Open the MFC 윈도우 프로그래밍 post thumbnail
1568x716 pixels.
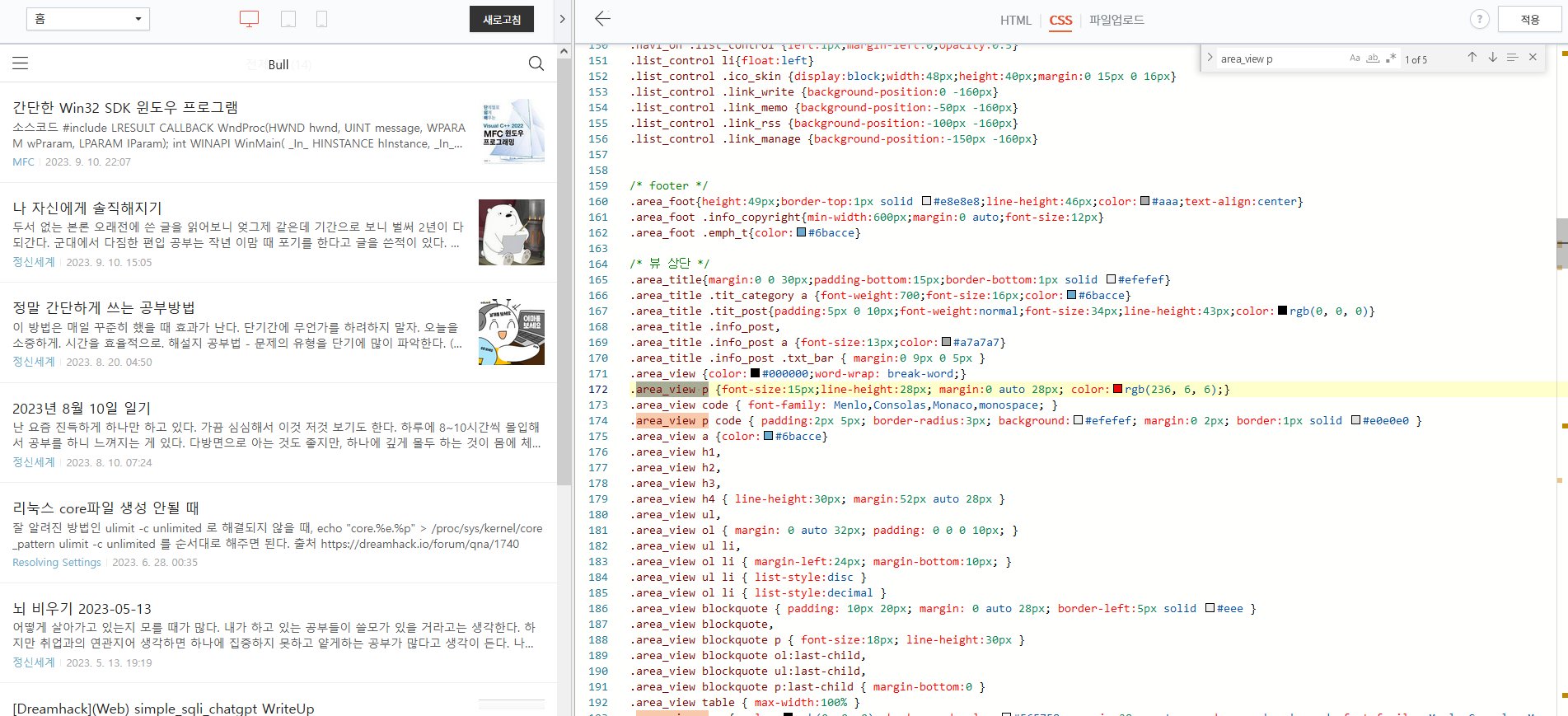coord(512,132)
